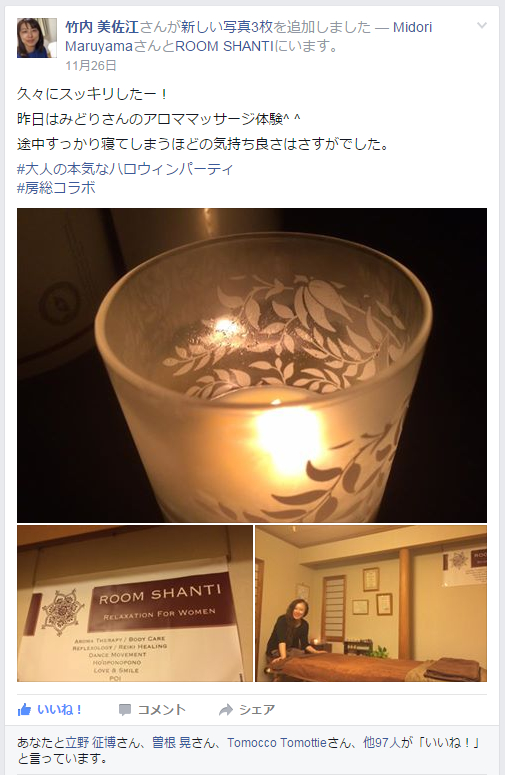Toggle the いいね！ like button
Viewport: 505px width, 775px height.
50,710
